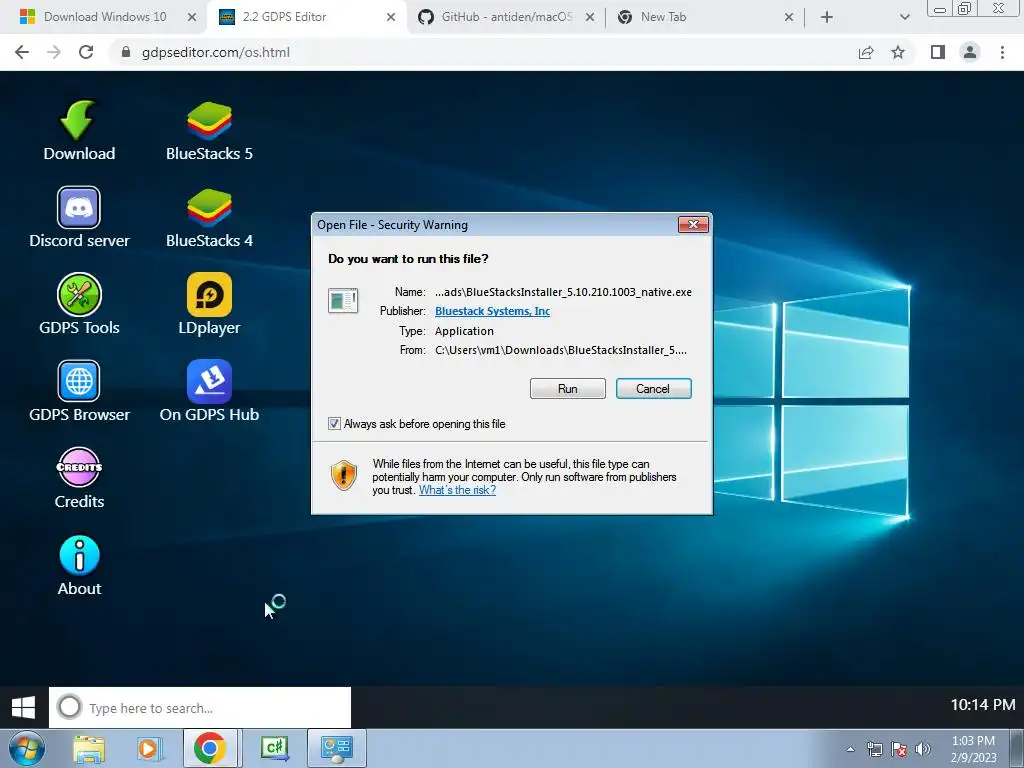Click the Type here to search box
The height and width of the screenshot is (768, 1024).
pos(200,707)
